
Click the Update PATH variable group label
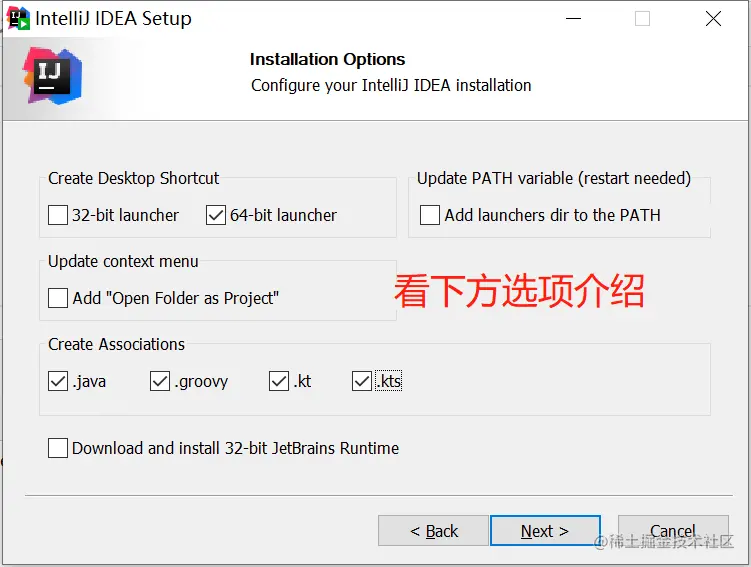tap(554, 178)
